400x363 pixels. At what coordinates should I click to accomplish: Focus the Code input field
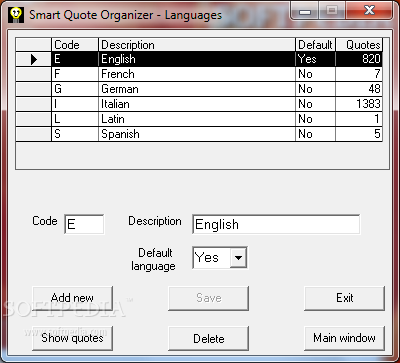tap(84, 224)
